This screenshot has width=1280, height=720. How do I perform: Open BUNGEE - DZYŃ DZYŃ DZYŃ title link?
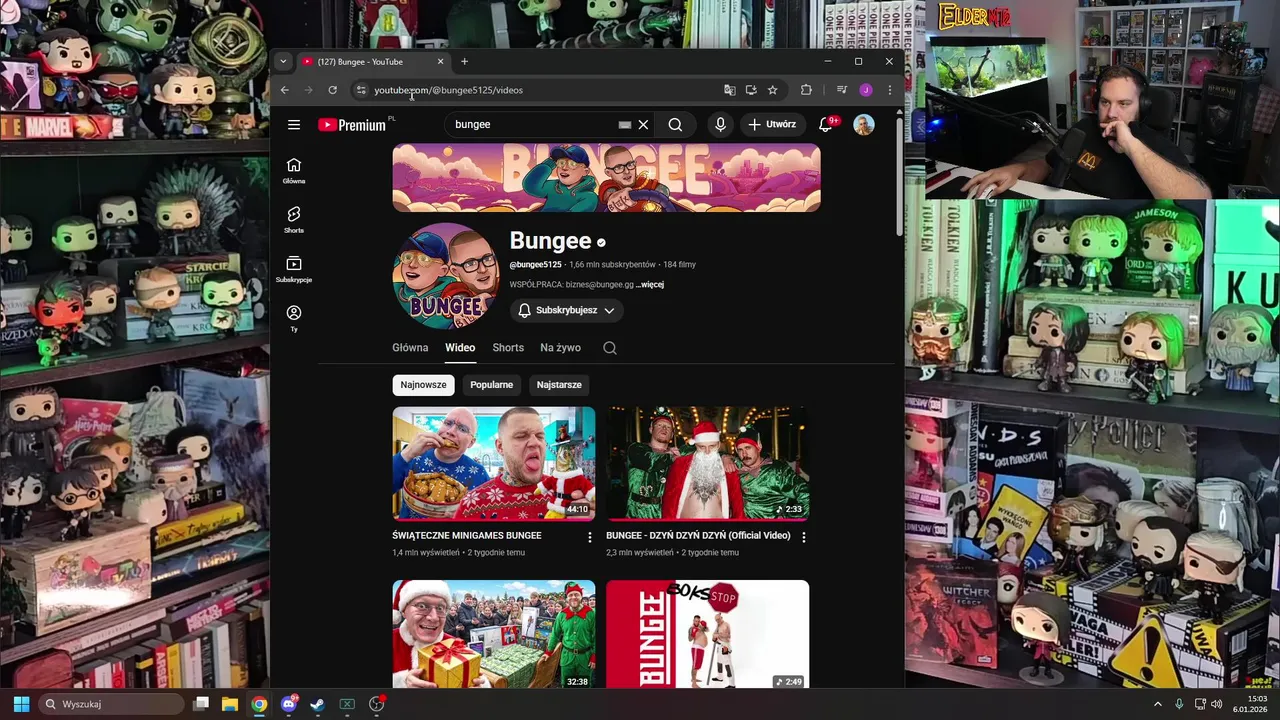698,536
